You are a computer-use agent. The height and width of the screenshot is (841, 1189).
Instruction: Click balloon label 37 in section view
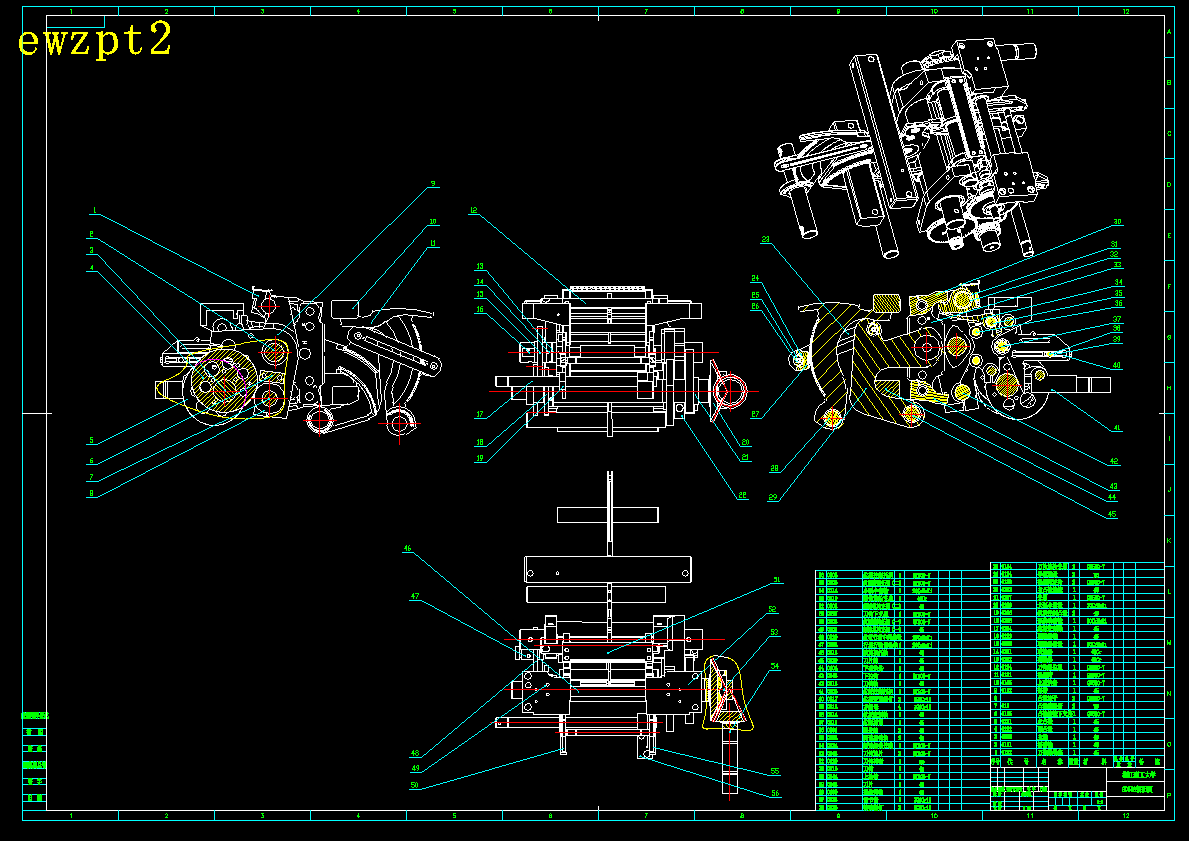pos(1117,319)
